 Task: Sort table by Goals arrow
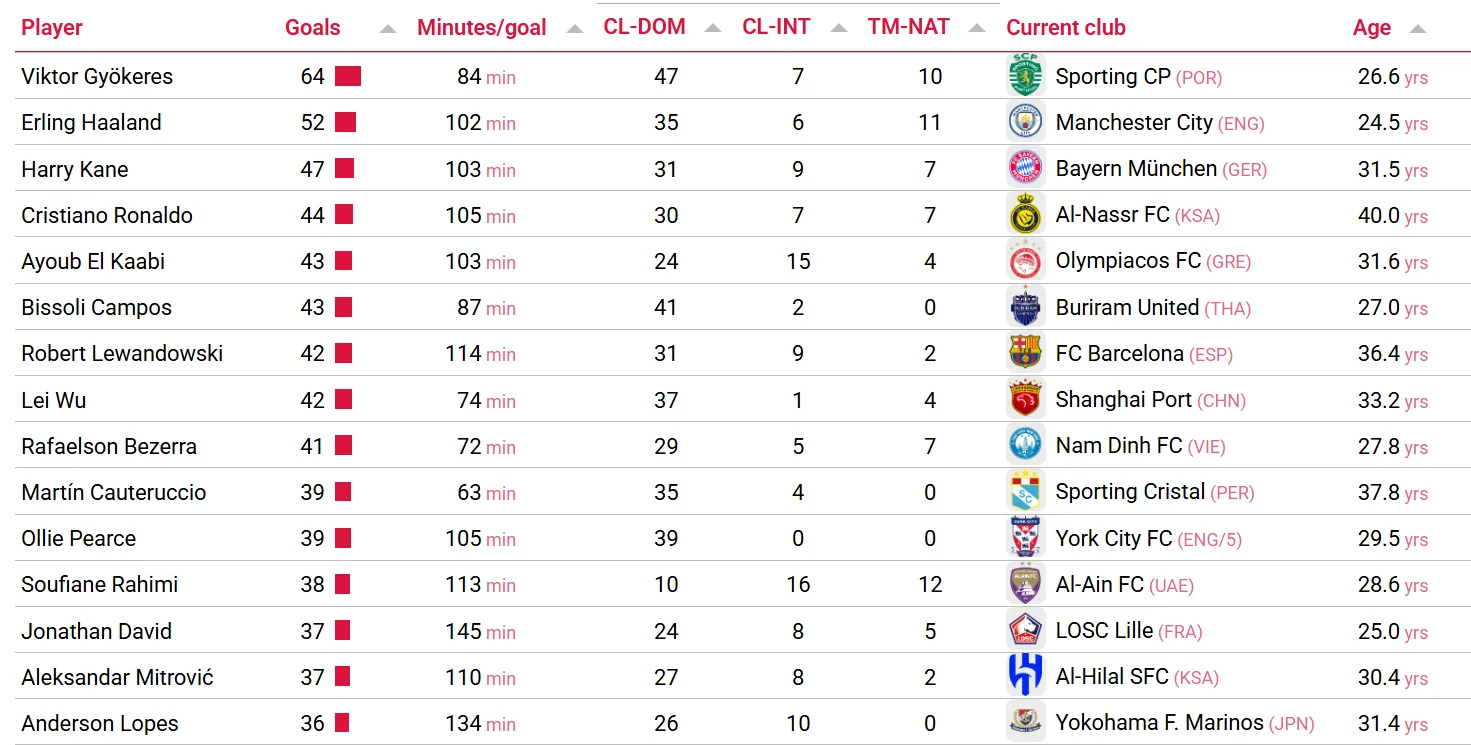tap(388, 29)
